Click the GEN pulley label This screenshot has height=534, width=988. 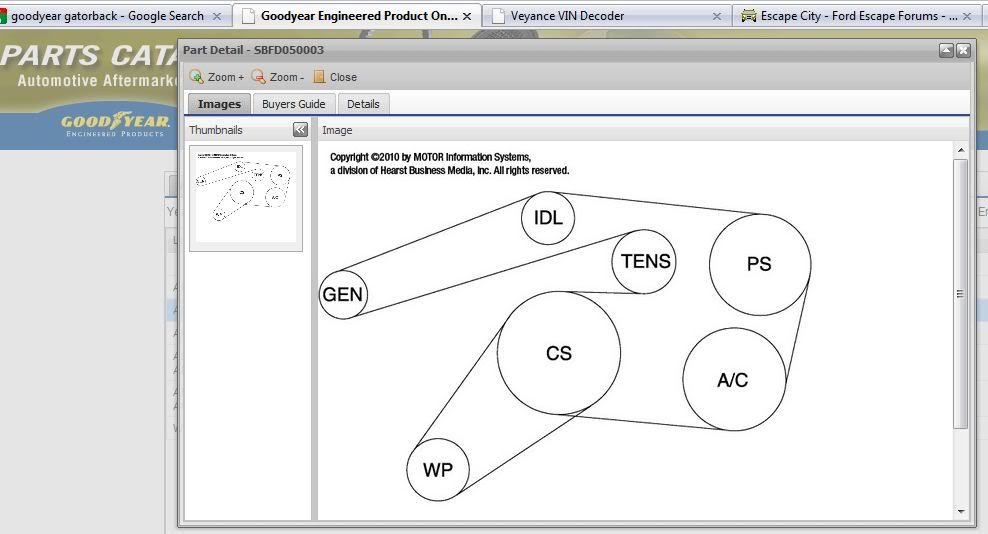point(342,294)
